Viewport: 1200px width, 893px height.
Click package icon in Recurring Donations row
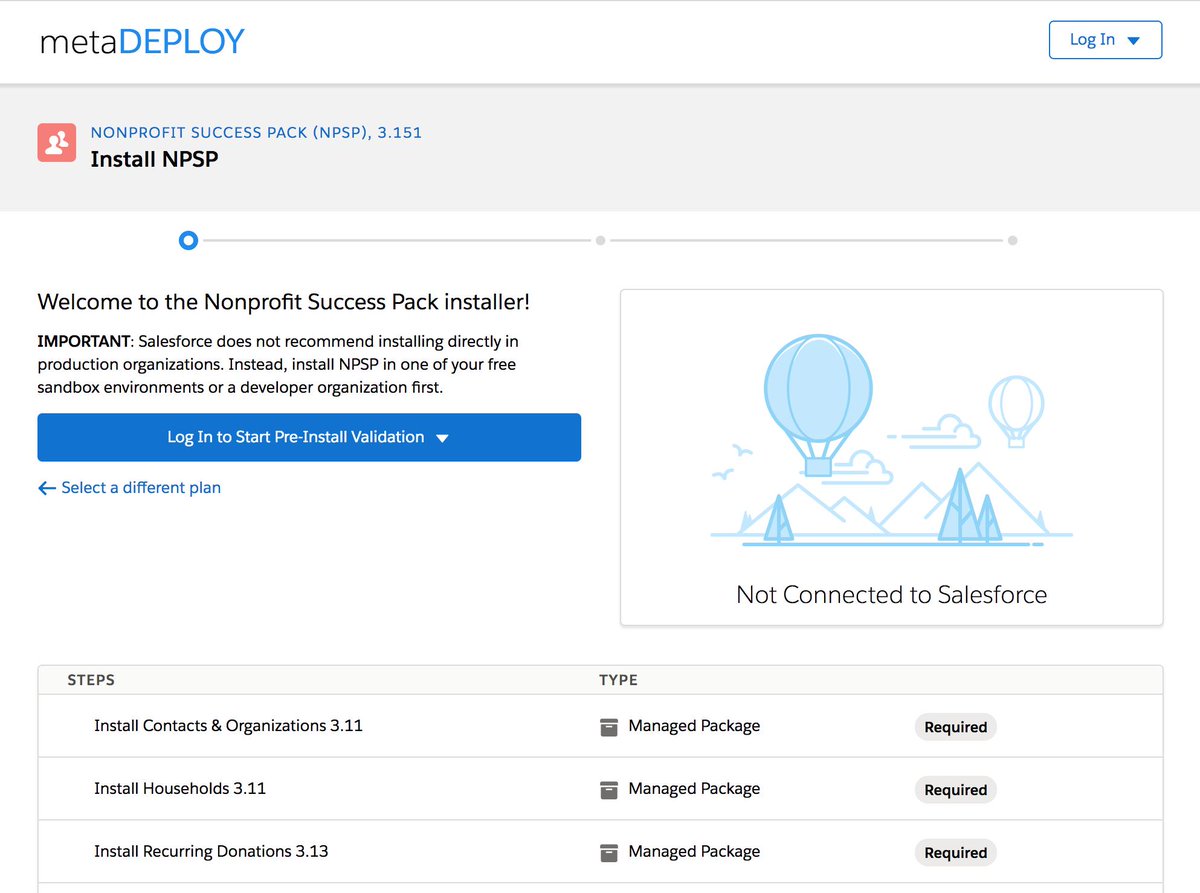608,853
